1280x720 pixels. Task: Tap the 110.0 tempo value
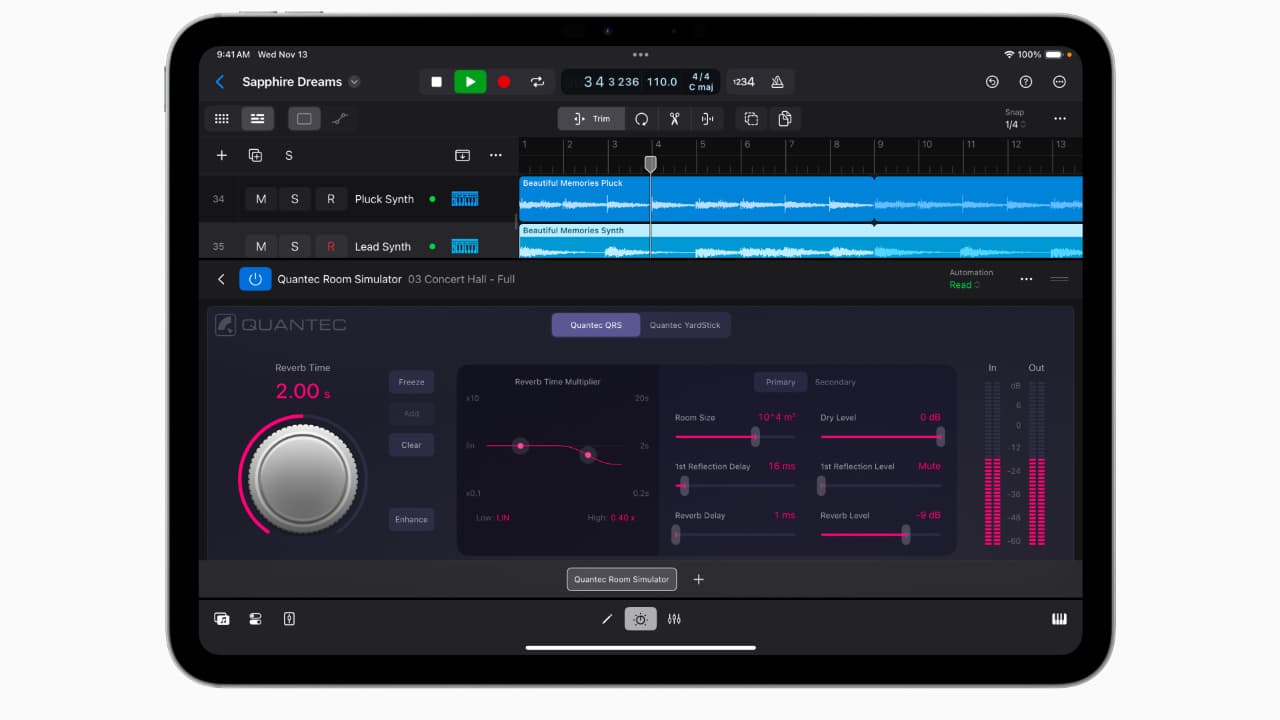pos(662,82)
